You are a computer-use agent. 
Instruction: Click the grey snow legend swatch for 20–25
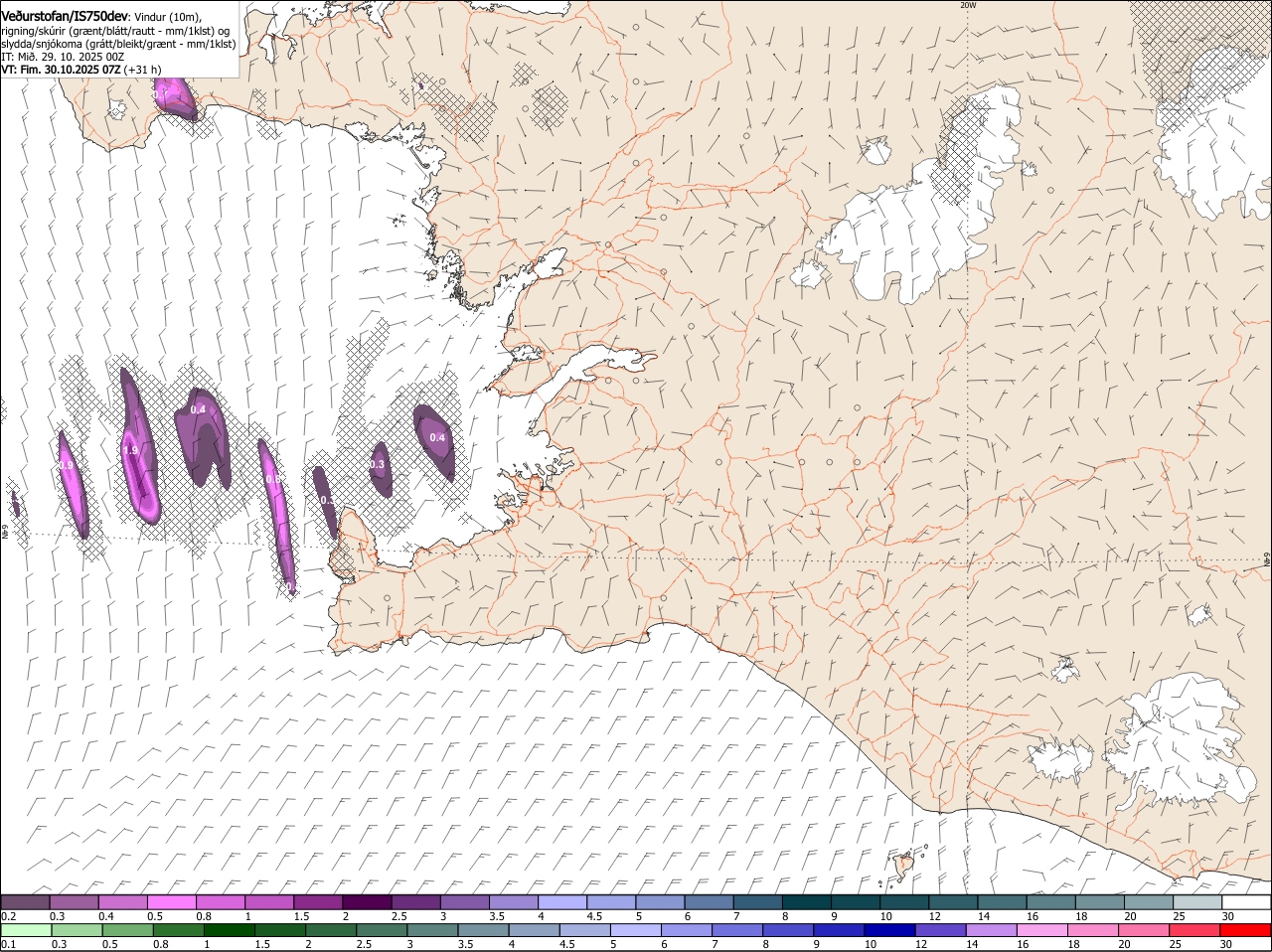(x=1149, y=902)
